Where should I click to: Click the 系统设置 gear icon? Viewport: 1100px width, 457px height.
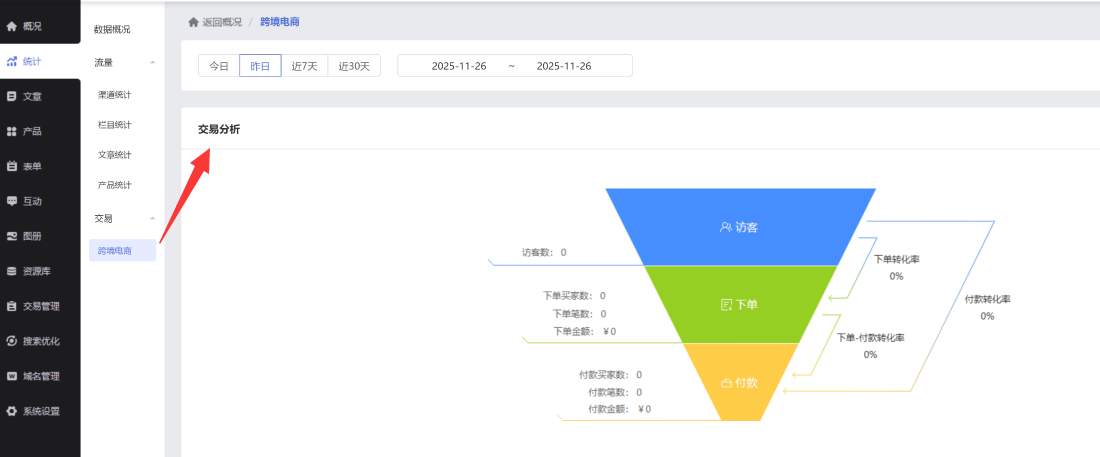pos(12,411)
